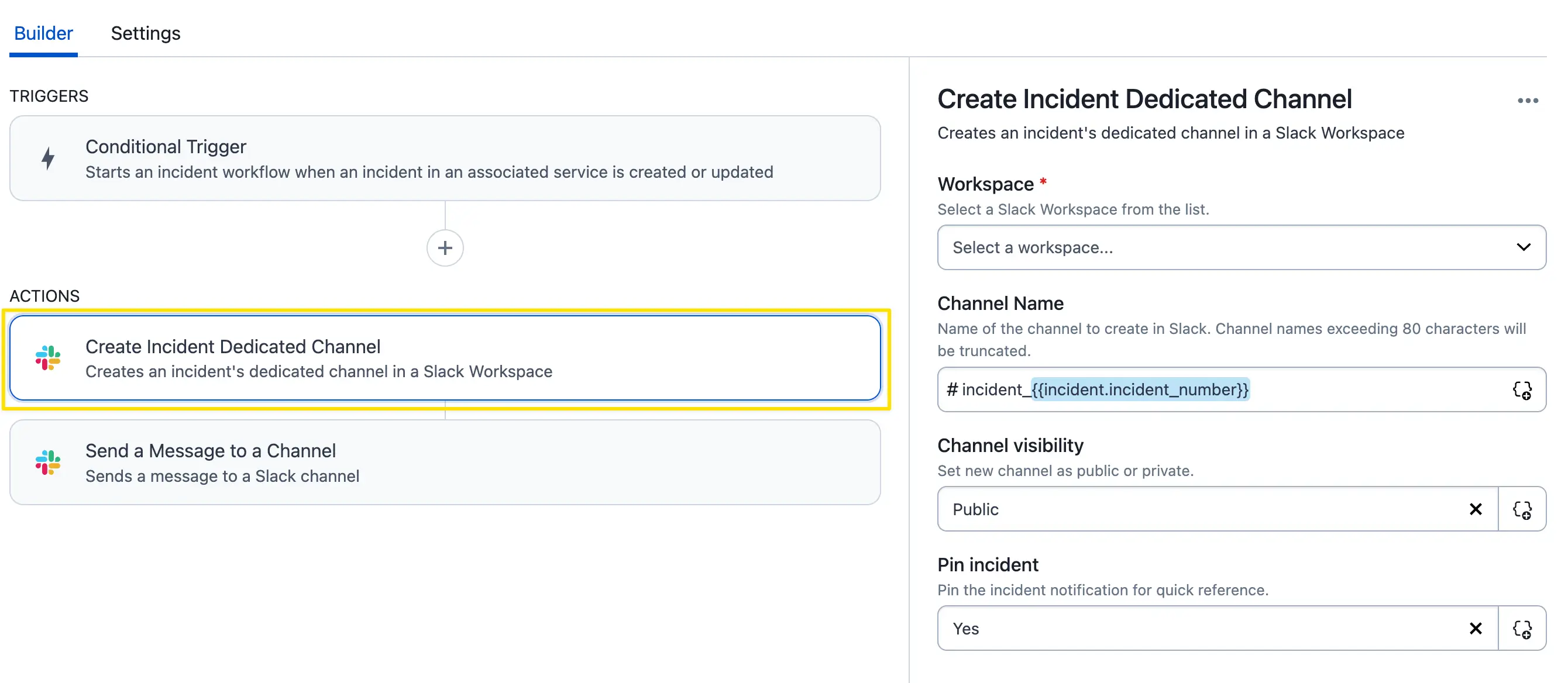Viewport: 1568px width, 683px height.
Task: Clear the Public channel visibility value
Action: coord(1476,509)
